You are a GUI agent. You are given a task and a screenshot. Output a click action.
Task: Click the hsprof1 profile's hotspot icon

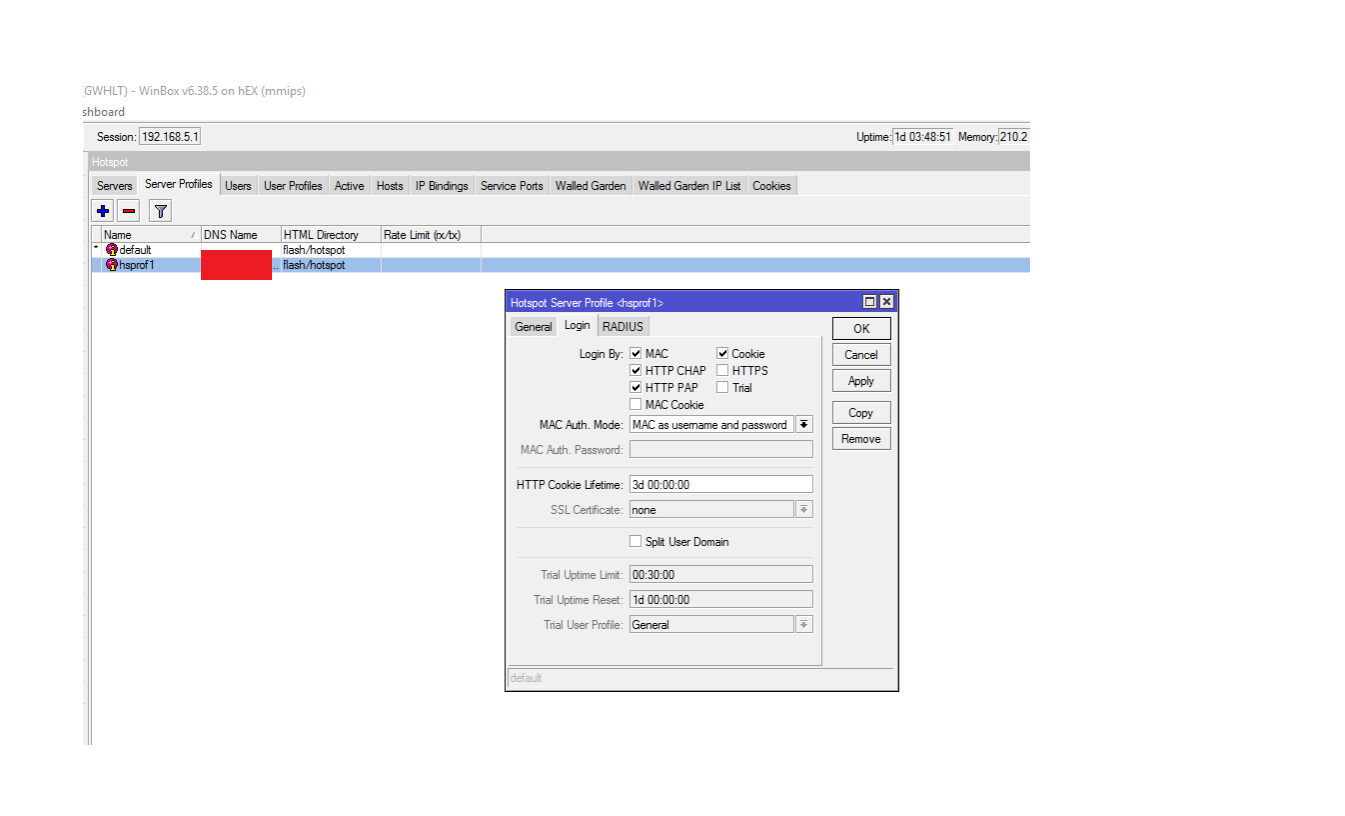(x=112, y=265)
